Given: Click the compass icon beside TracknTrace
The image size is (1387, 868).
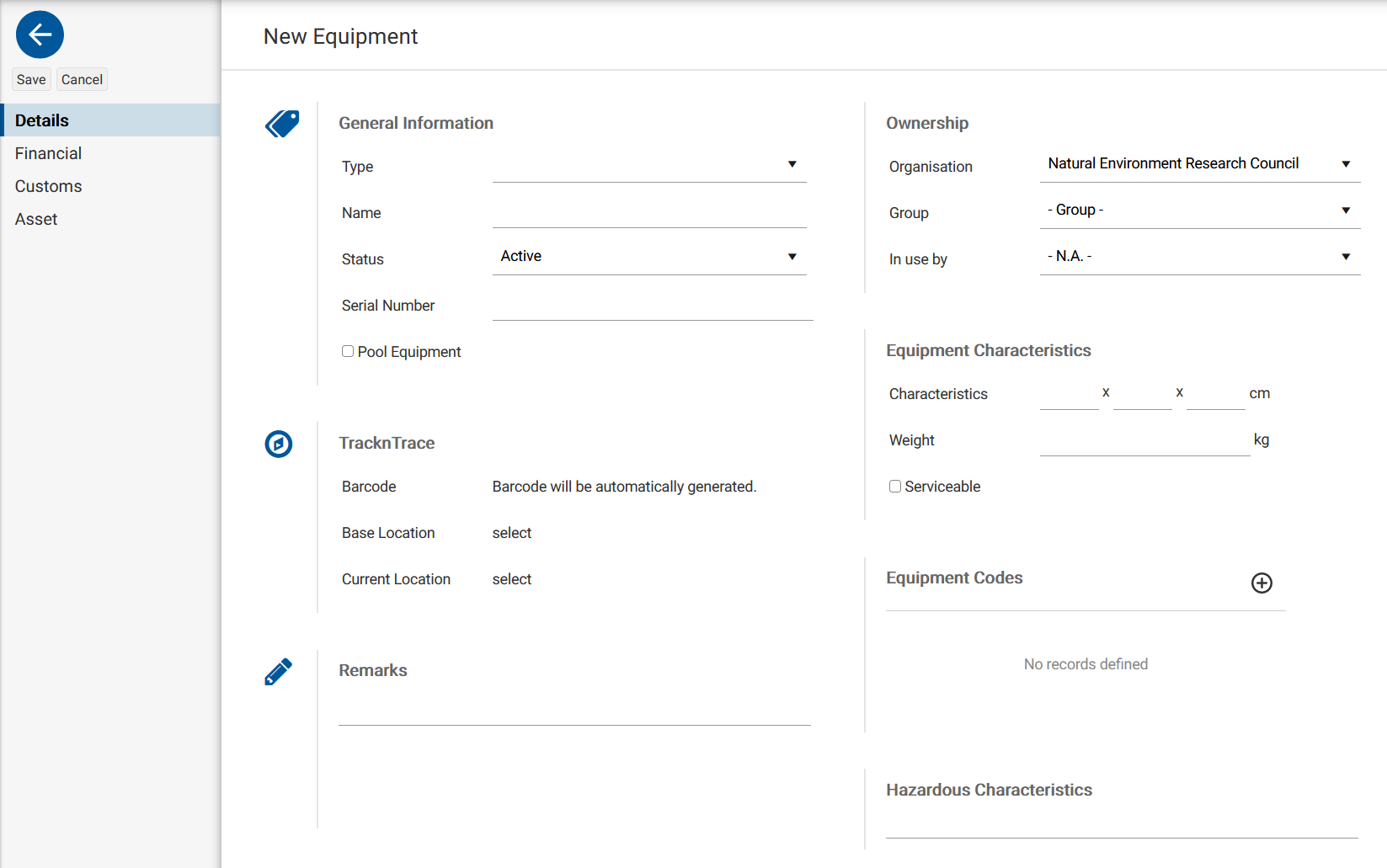Looking at the screenshot, I should point(279,444).
